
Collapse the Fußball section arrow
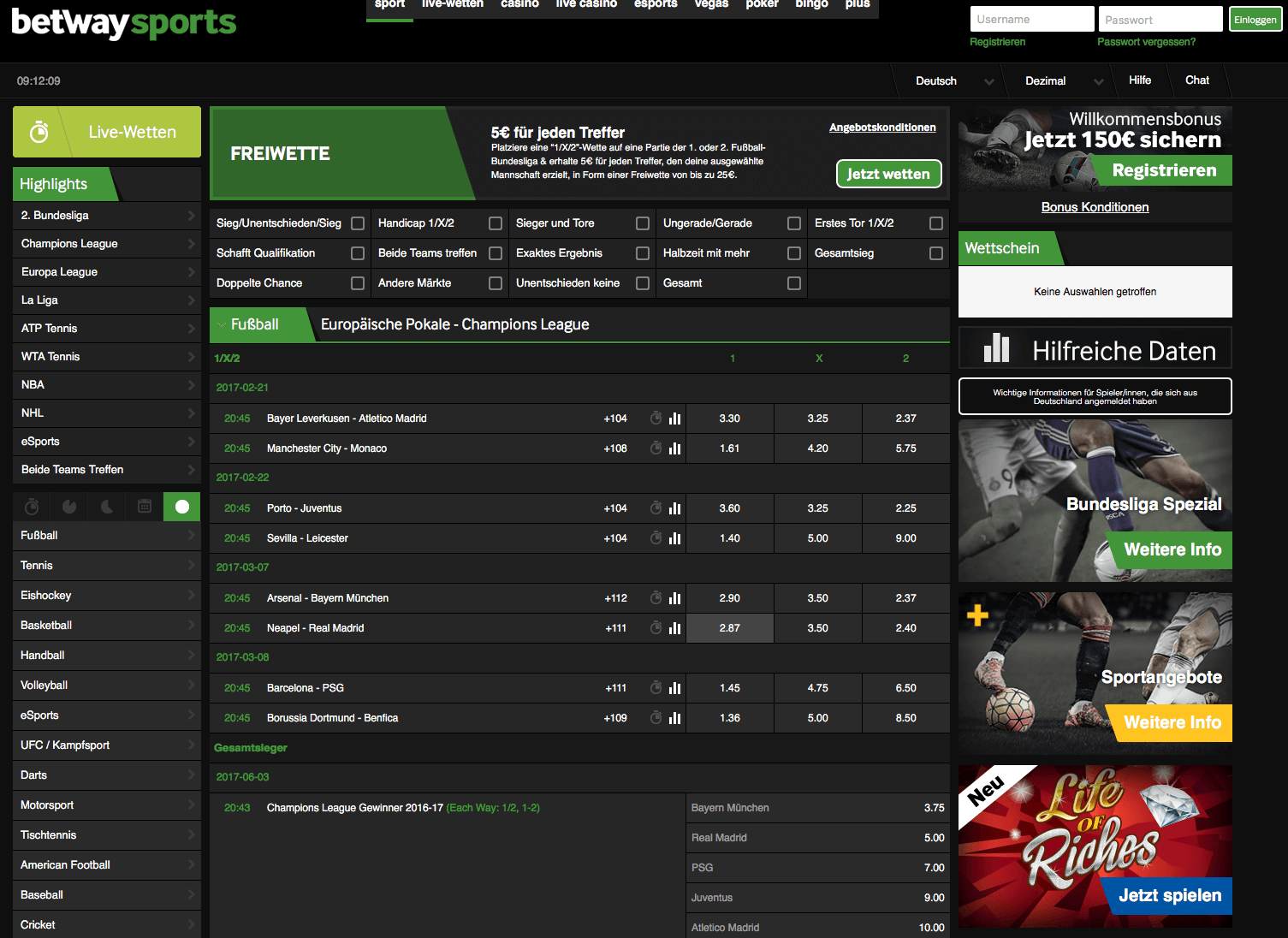tap(222, 325)
